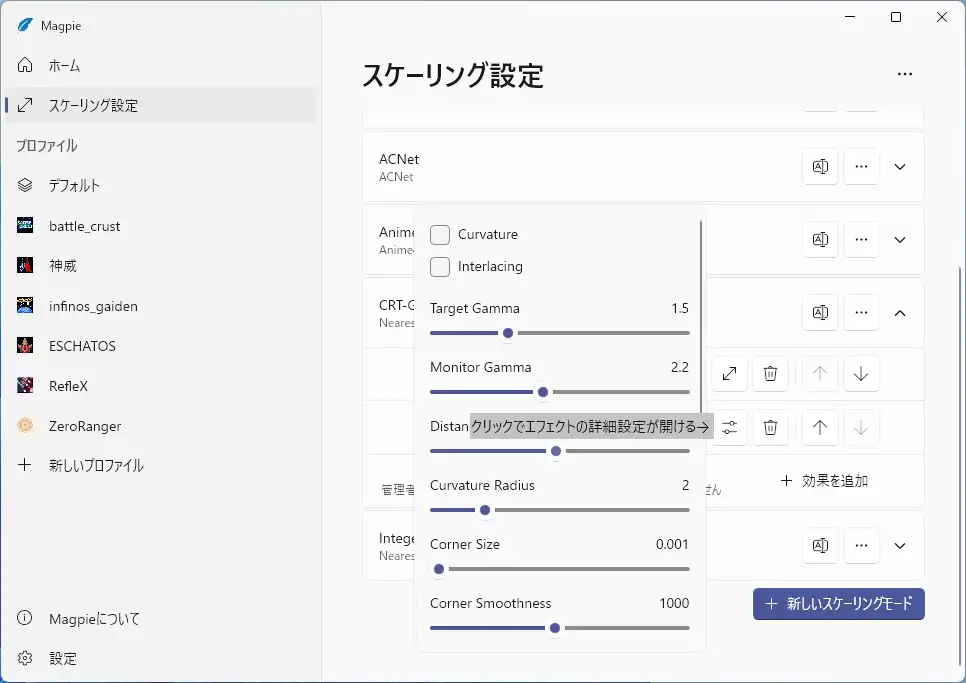Move the first effect down with the arrow

pyautogui.click(x=861, y=374)
